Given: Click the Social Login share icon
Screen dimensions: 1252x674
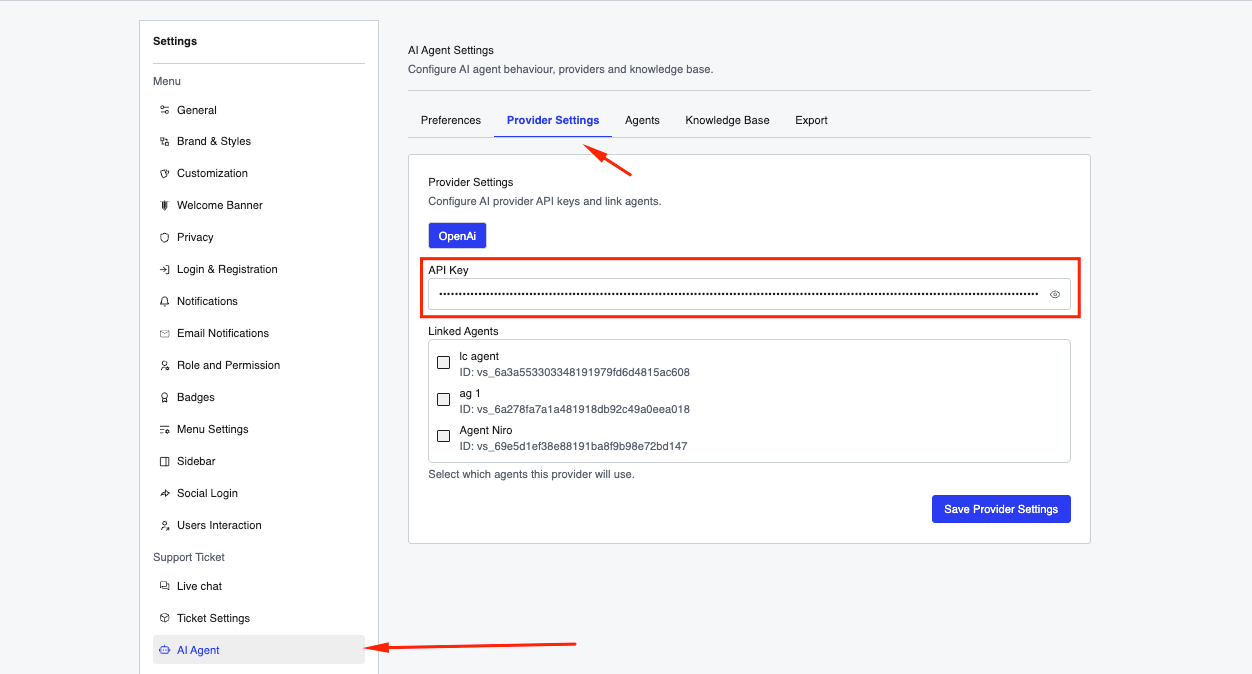Looking at the screenshot, I should [165, 494].
